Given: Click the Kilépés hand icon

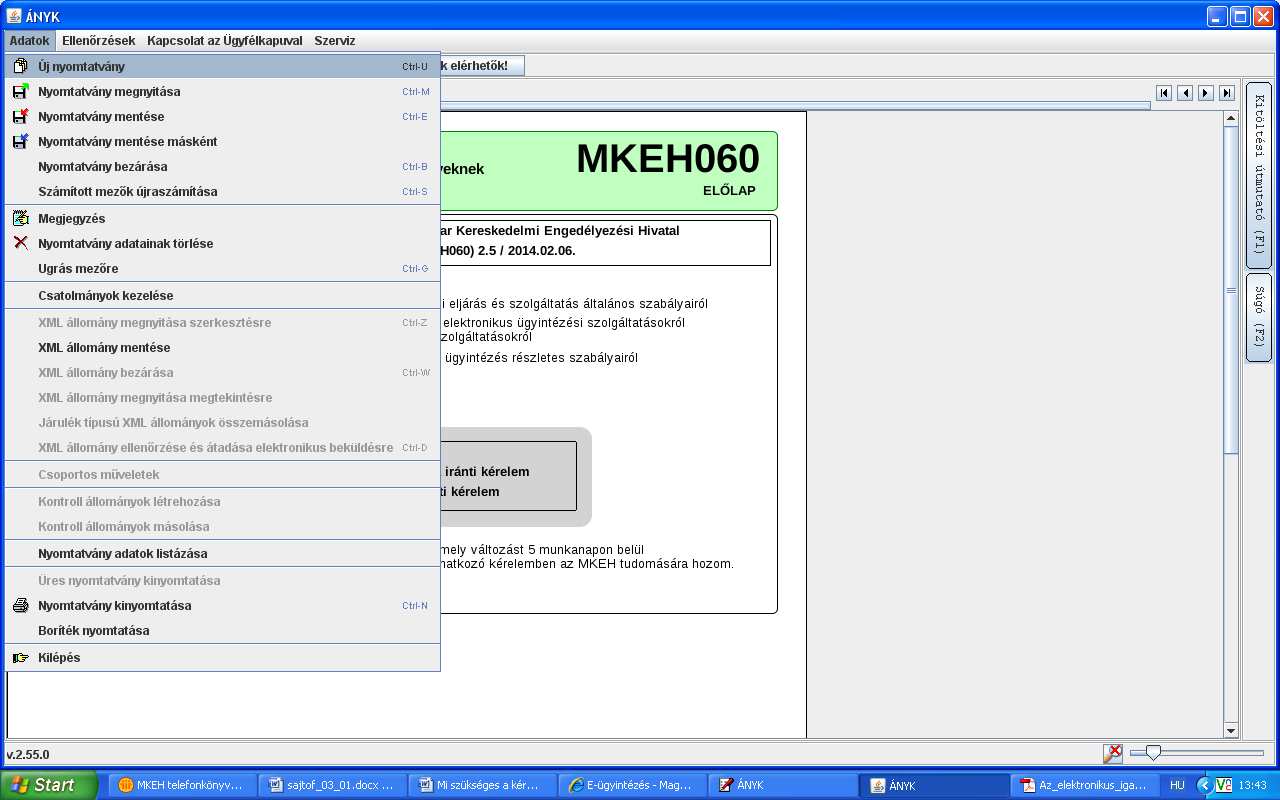Looking at the screenshot, I should pos(20,657).
